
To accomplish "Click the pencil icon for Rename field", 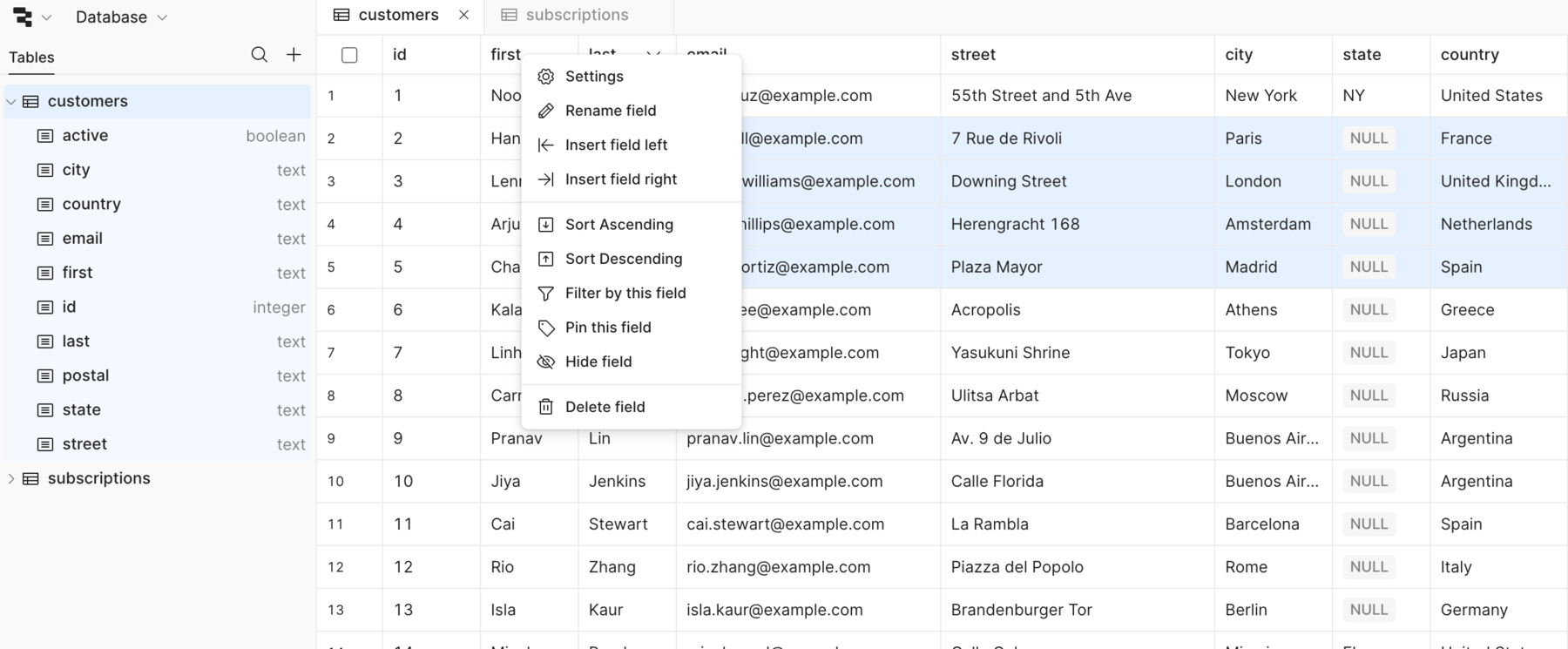I will 546,111.
